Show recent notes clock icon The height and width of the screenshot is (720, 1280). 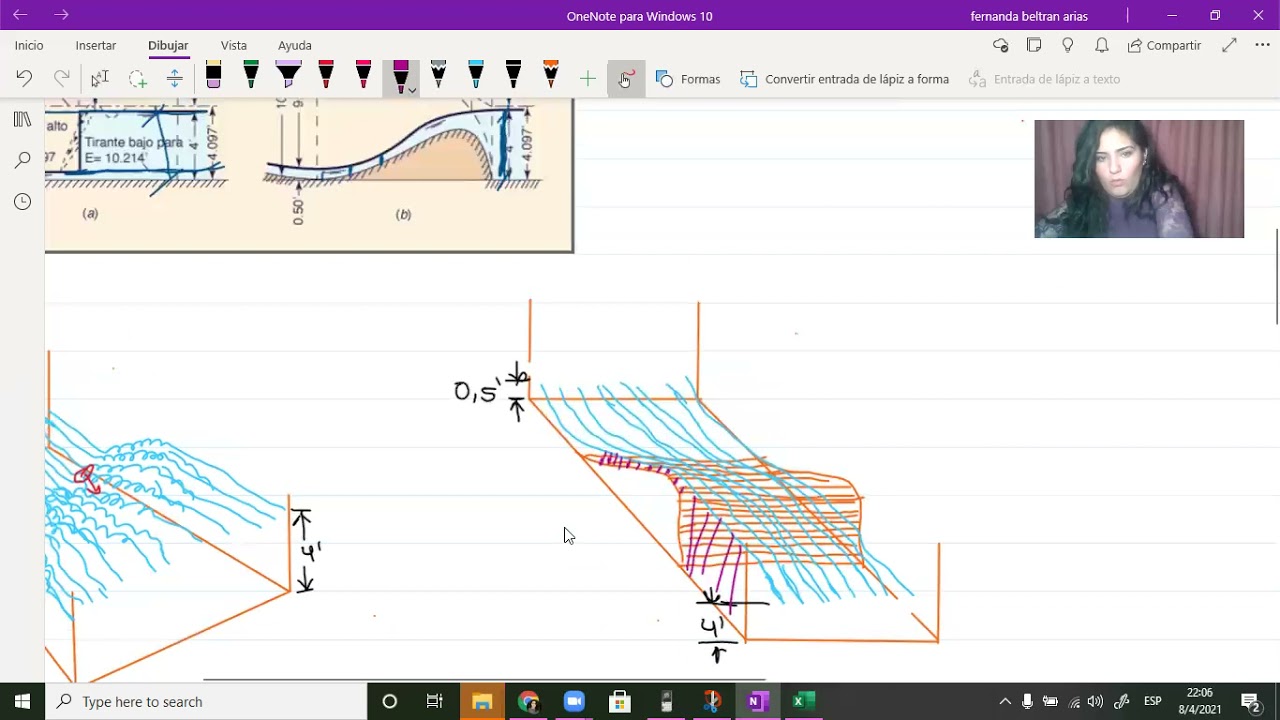22,202
